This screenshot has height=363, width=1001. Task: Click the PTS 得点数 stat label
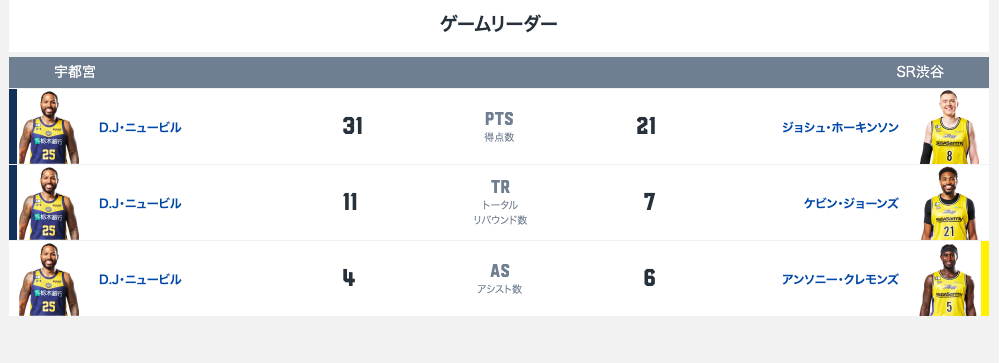[499, 126]
